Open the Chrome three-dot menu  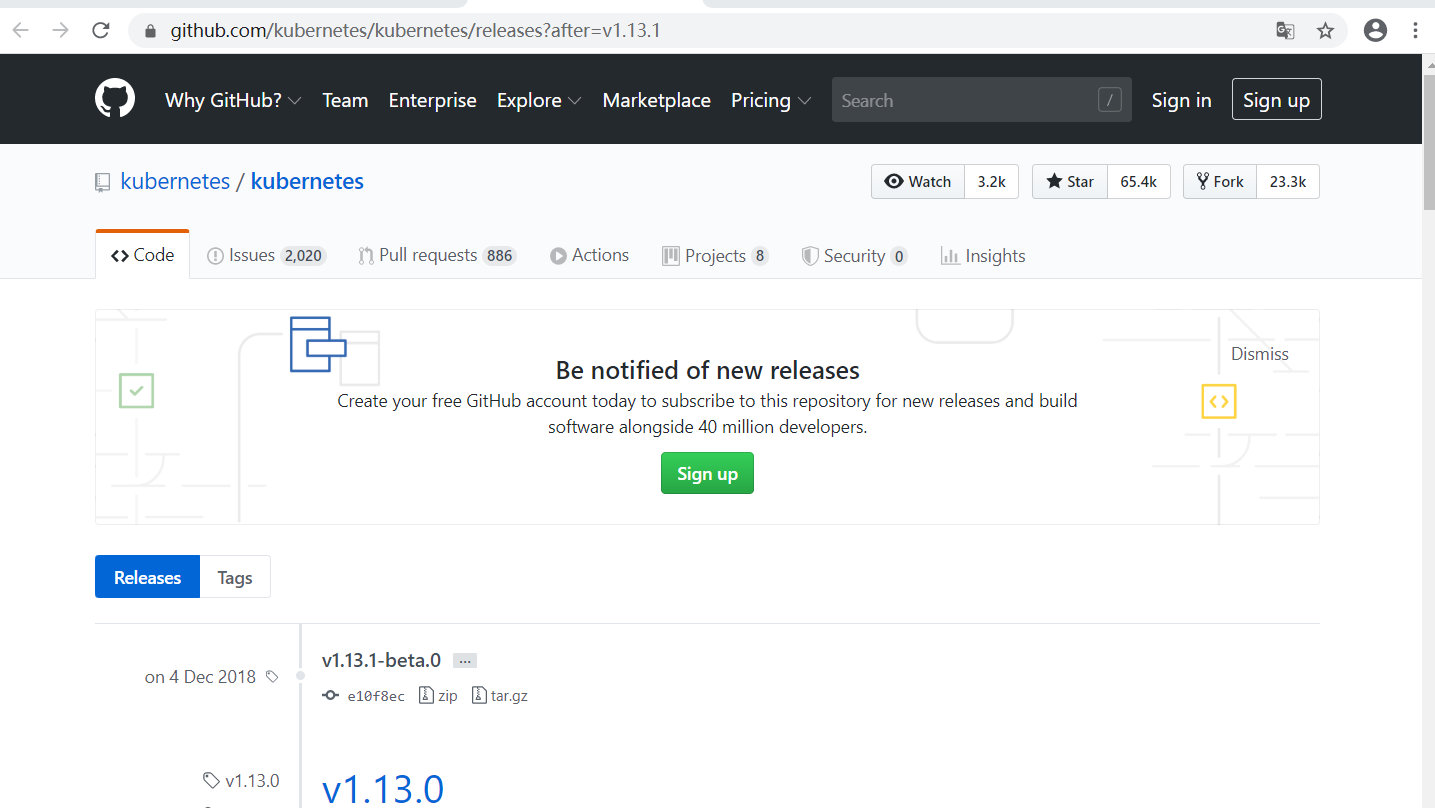click(1416, 31)
